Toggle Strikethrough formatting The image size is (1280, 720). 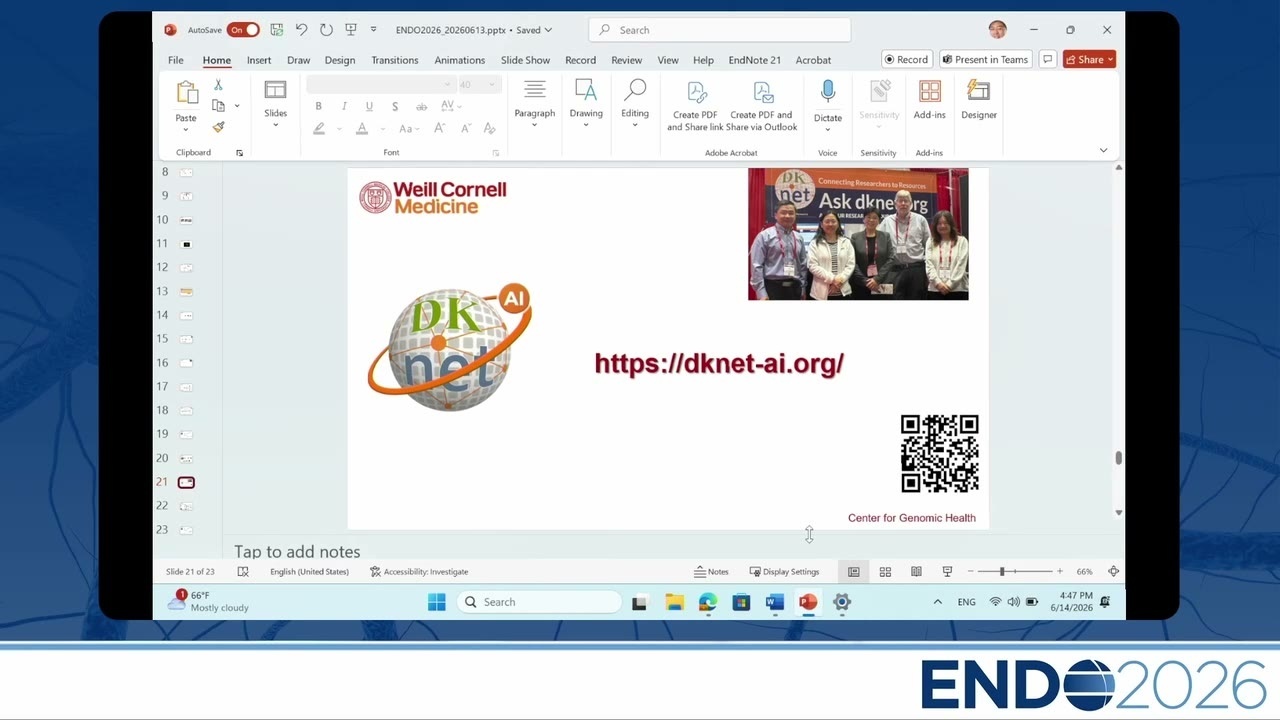[421, 107]
